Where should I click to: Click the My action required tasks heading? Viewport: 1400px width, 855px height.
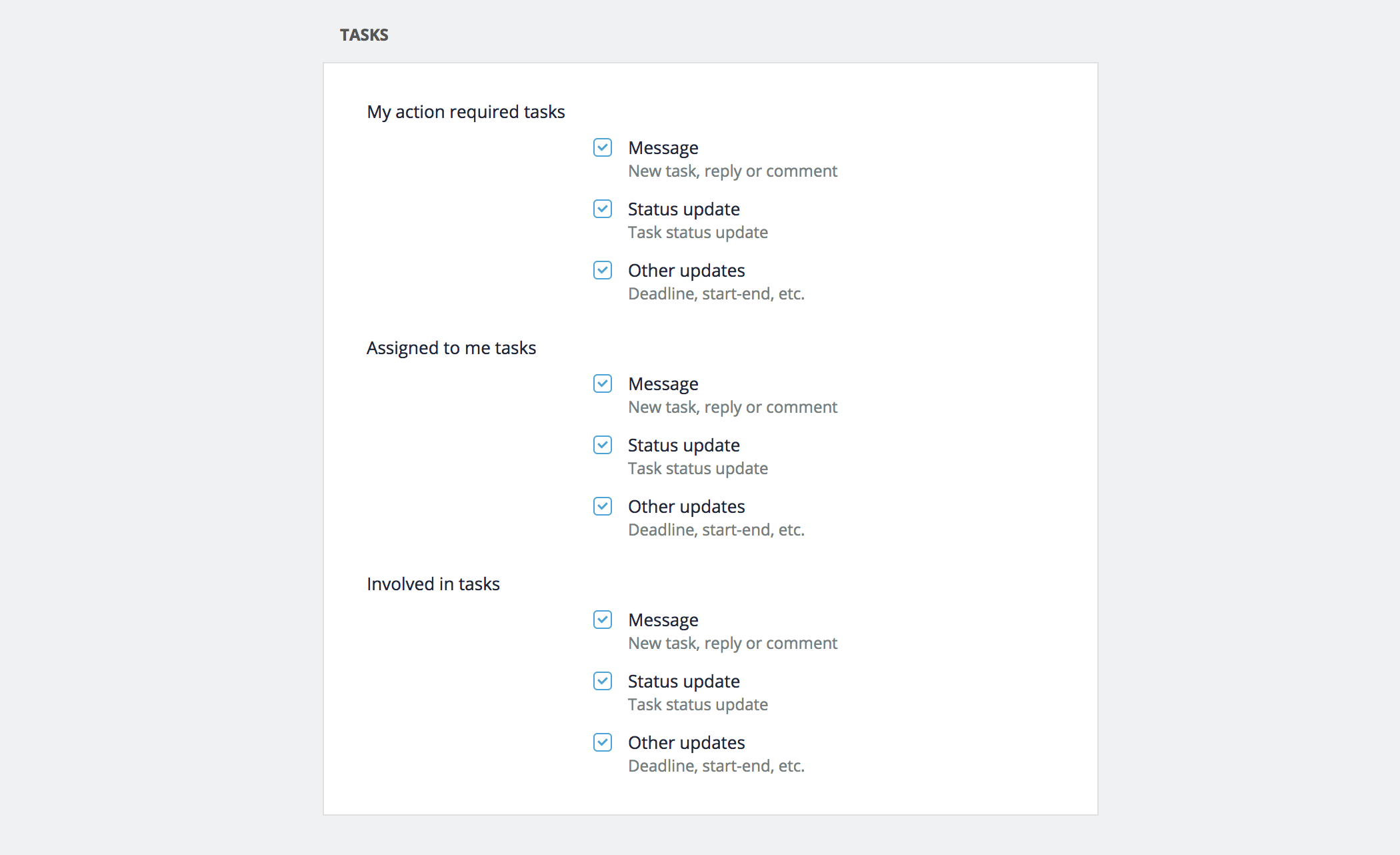point(466,112)
